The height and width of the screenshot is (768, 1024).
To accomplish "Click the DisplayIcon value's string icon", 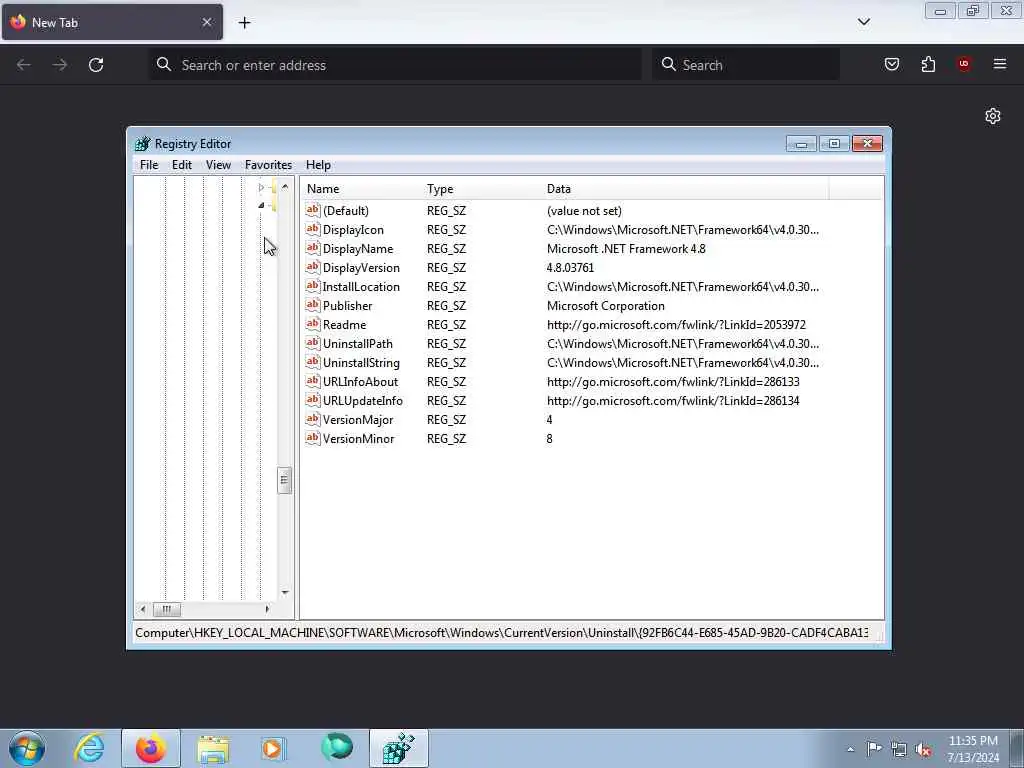I will (313, 229).
